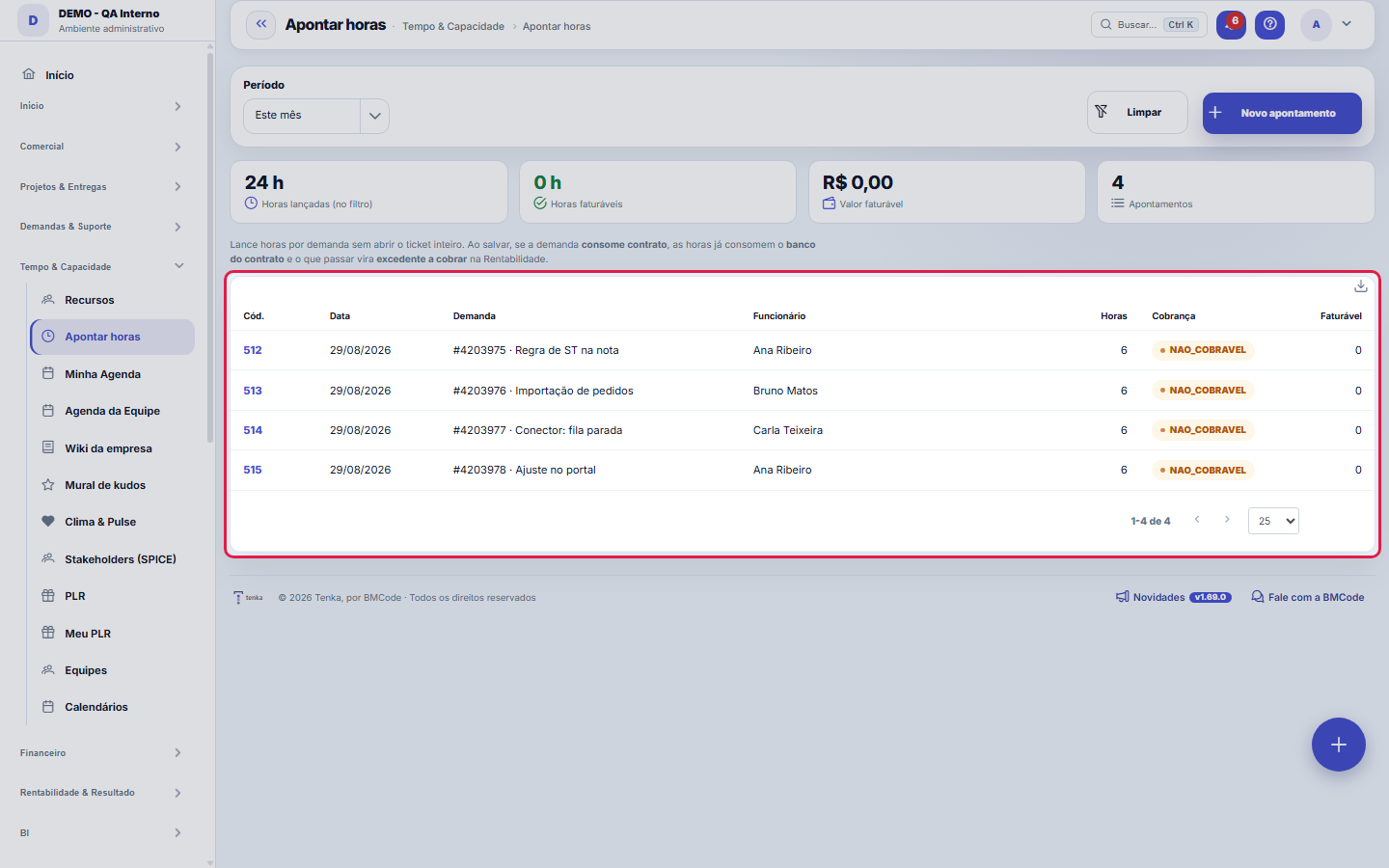Open account chevron next to avatar

click(x=1347, y=24)
